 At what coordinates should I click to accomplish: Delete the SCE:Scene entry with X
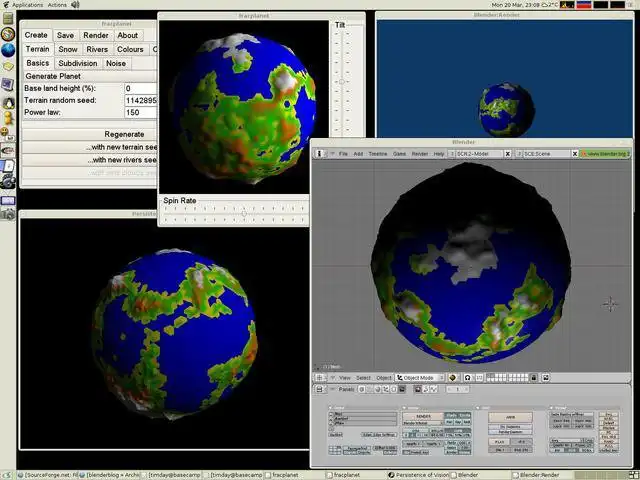[x=575, y=153]
